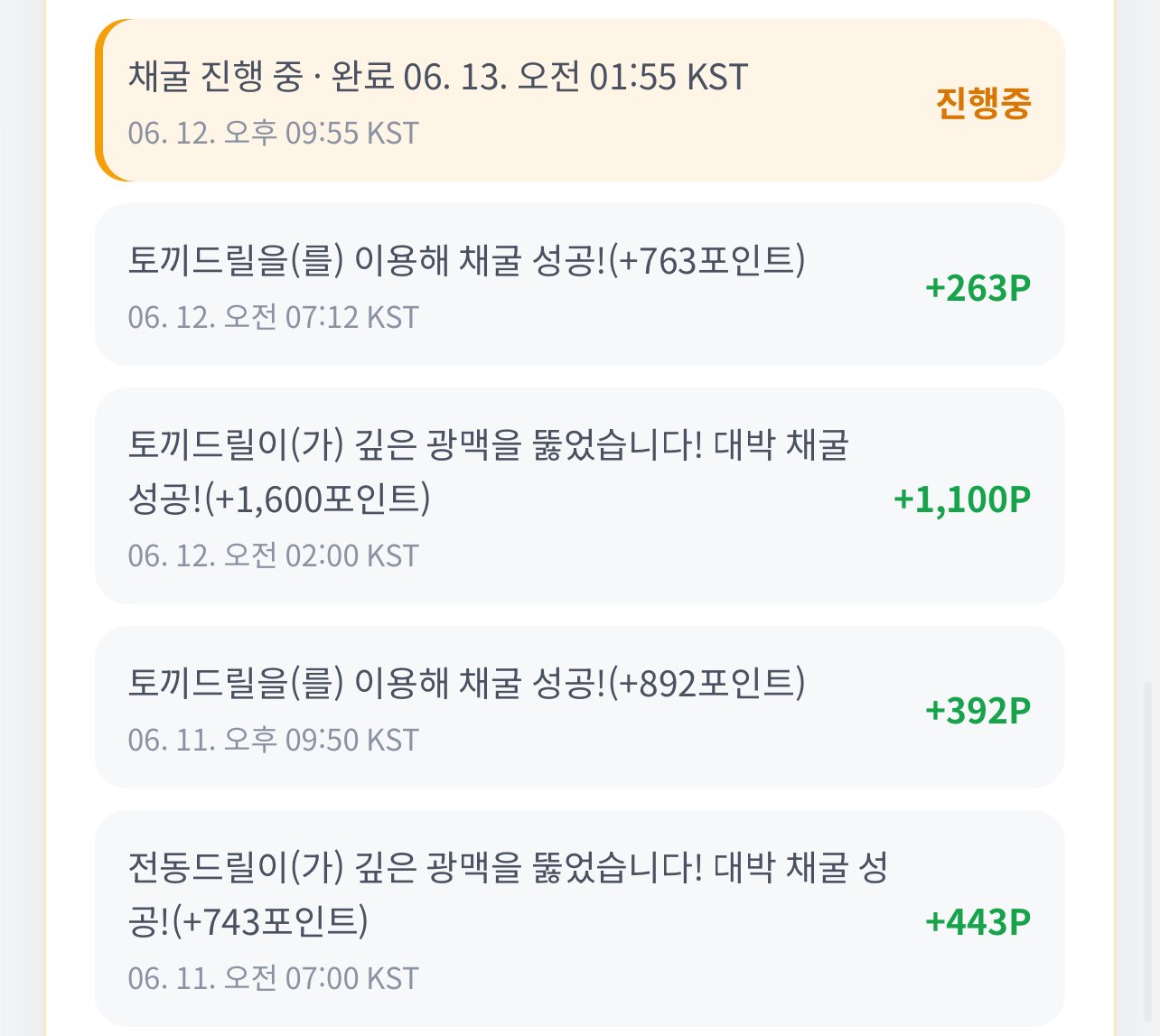Click the +263P reward amount

coord(978,288)
